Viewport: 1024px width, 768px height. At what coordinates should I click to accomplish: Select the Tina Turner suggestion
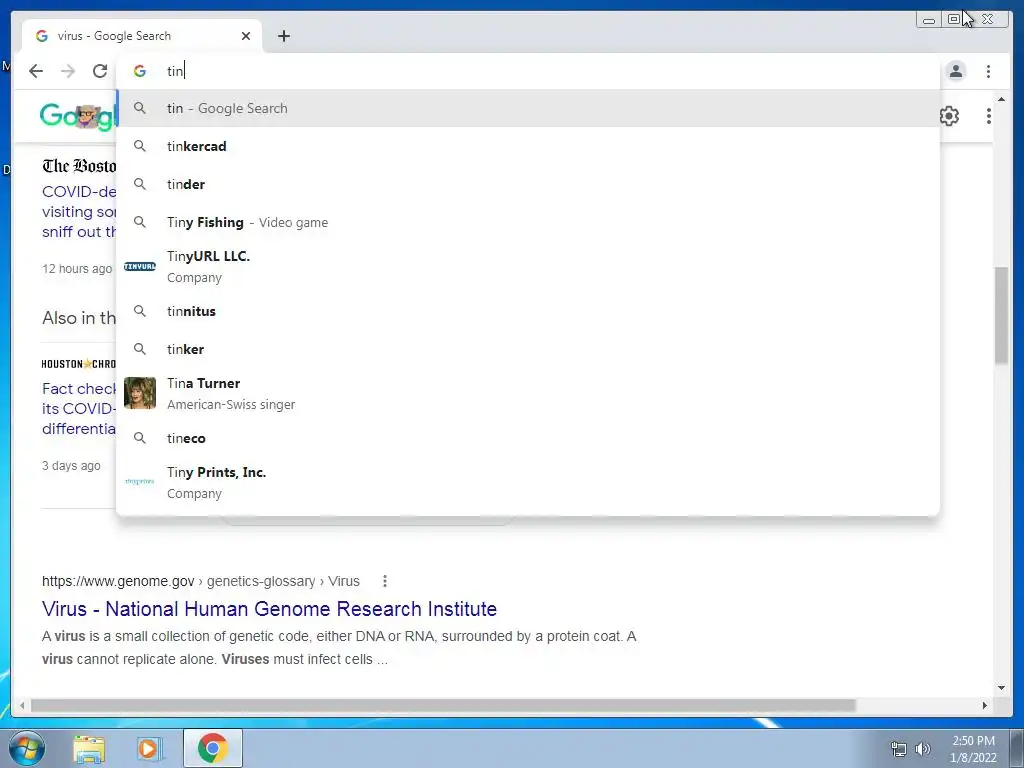(528, 393)
